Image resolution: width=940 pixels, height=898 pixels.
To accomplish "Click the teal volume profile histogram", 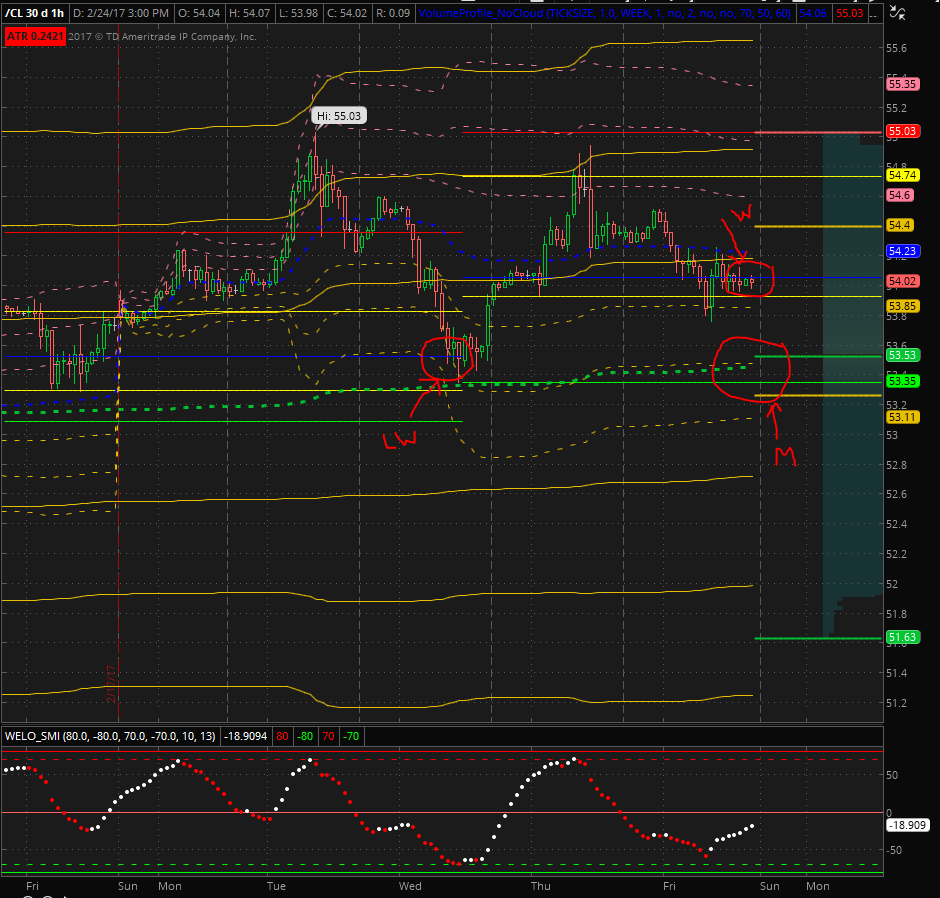I will point(852,384).
